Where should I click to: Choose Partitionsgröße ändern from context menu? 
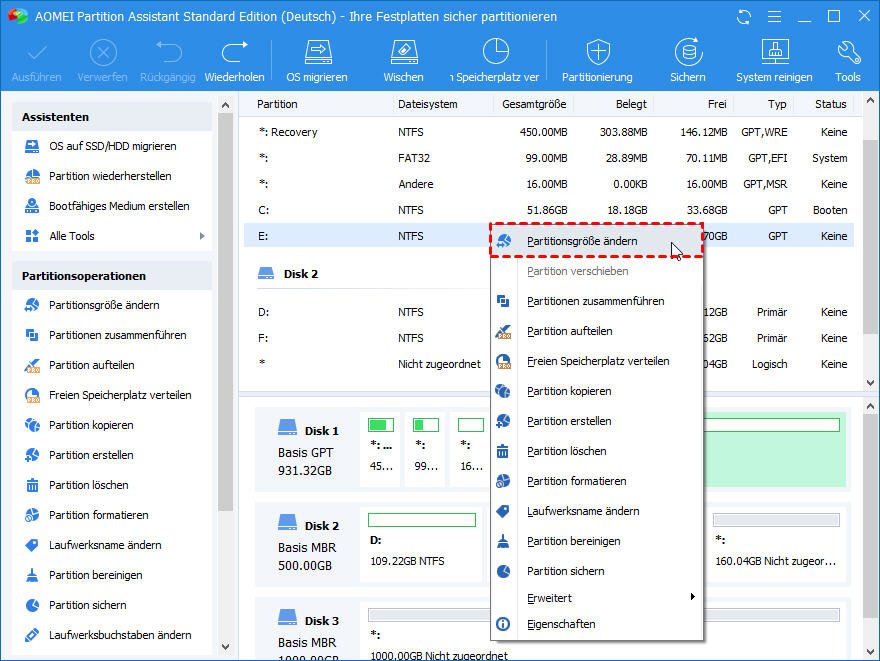pos(582,241)
